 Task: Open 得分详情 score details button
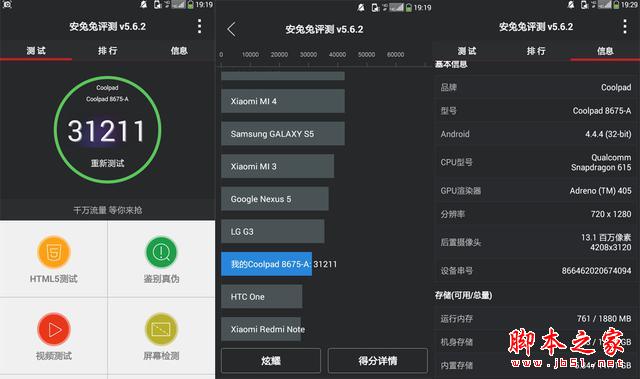(378, 361)
